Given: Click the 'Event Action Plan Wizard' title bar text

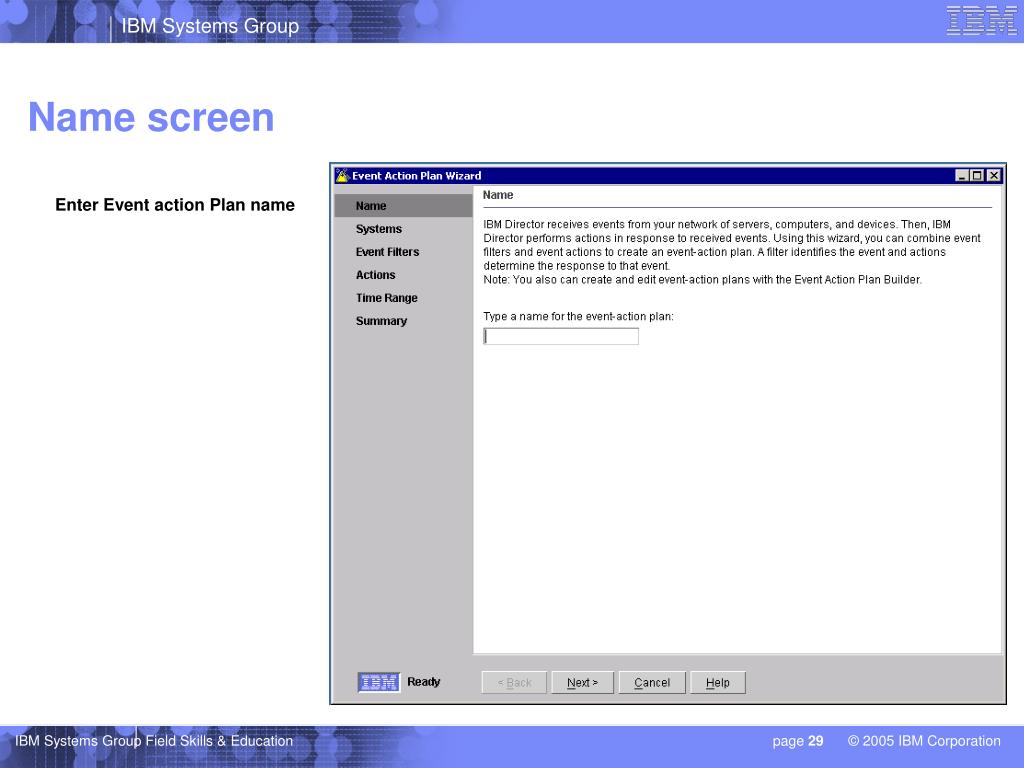Looking at the screenshot, I should click(x=417, y=176).
